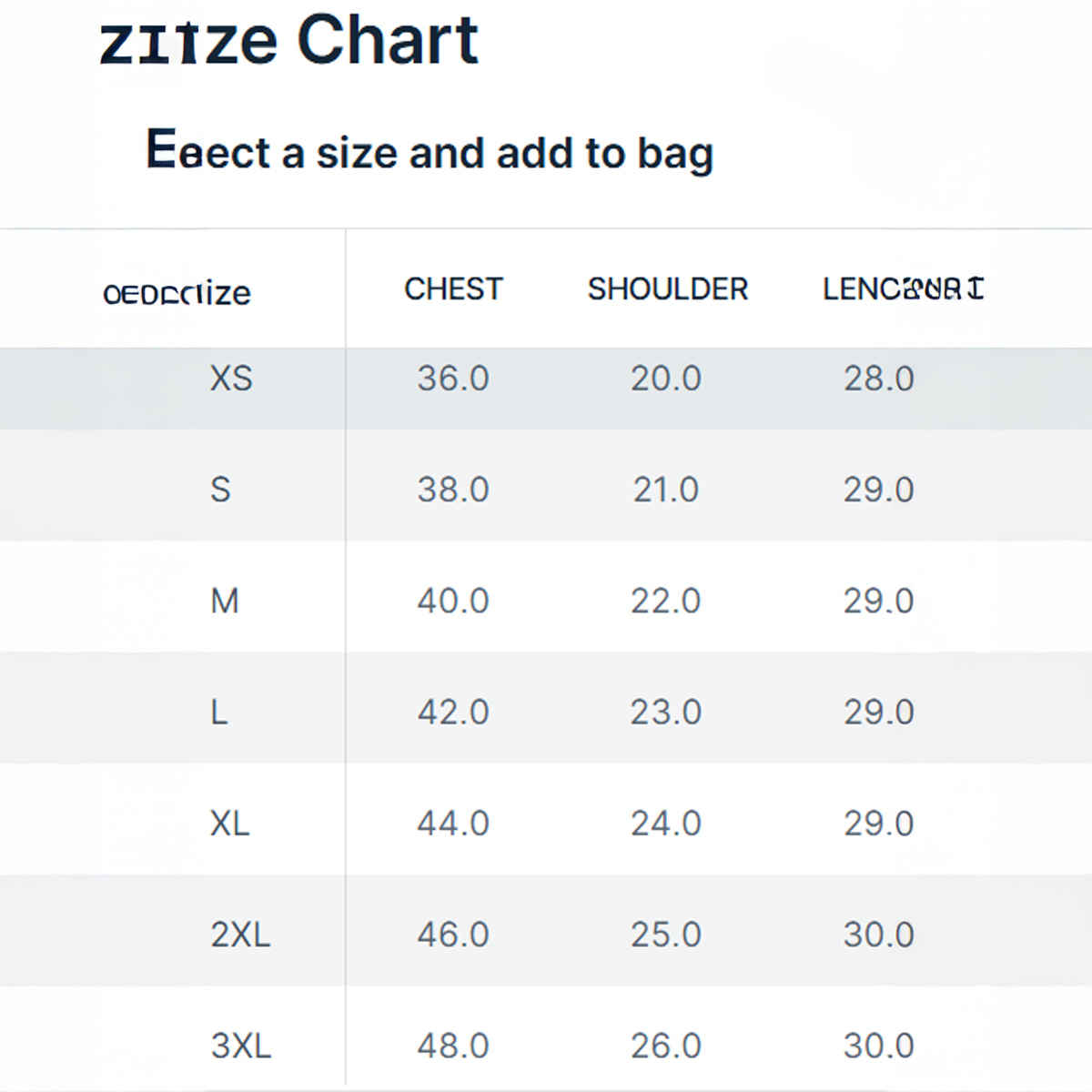Click shoulder value 26.0 for 3XL
Screen dimensions: 1092x1092
pos(666,1046)
